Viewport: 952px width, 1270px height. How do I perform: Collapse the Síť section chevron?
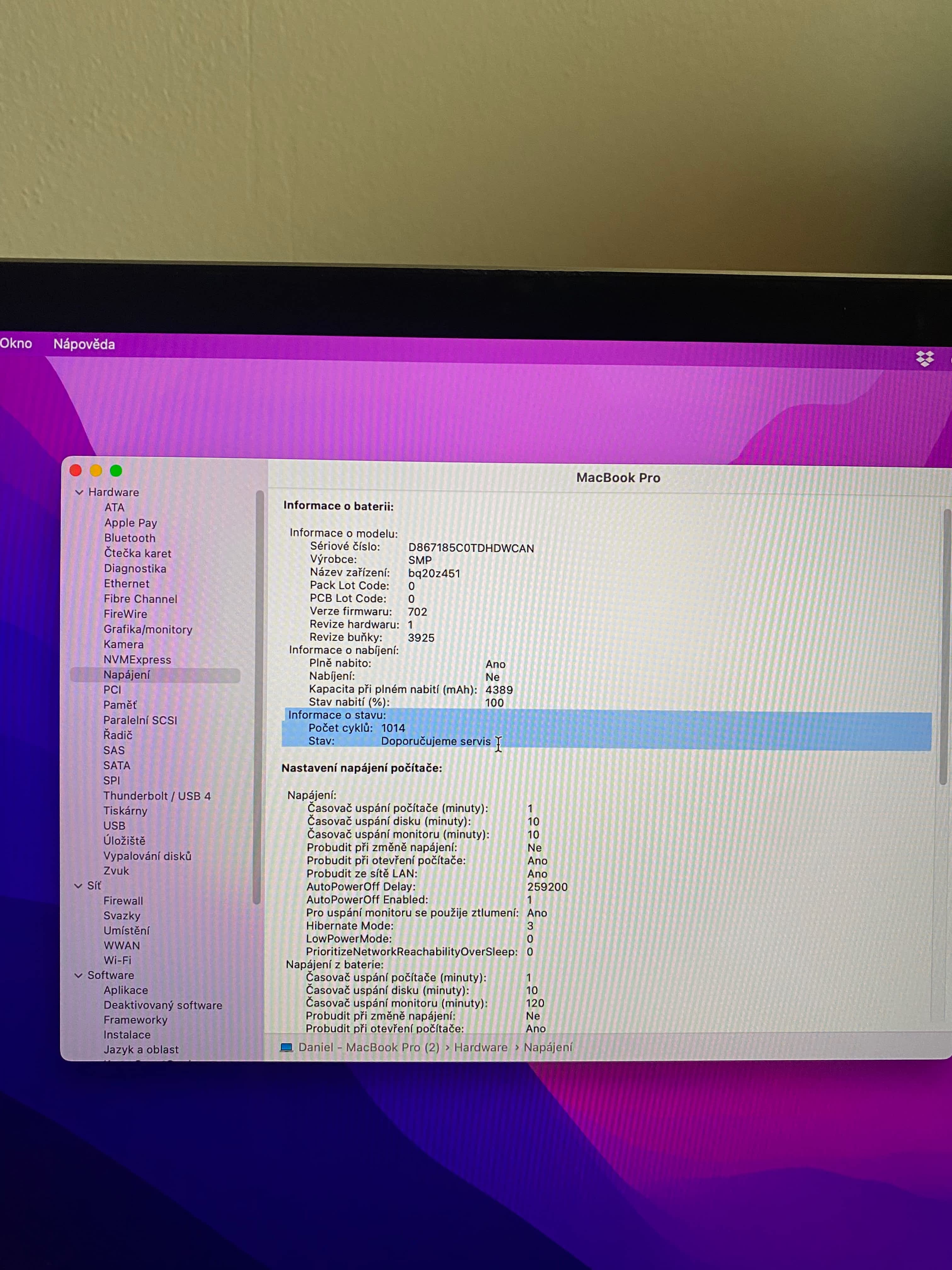tap(79, 886)
